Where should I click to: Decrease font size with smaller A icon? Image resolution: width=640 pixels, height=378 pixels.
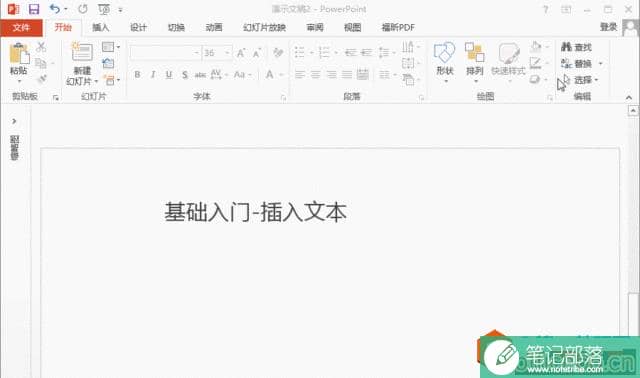point(257,53)
